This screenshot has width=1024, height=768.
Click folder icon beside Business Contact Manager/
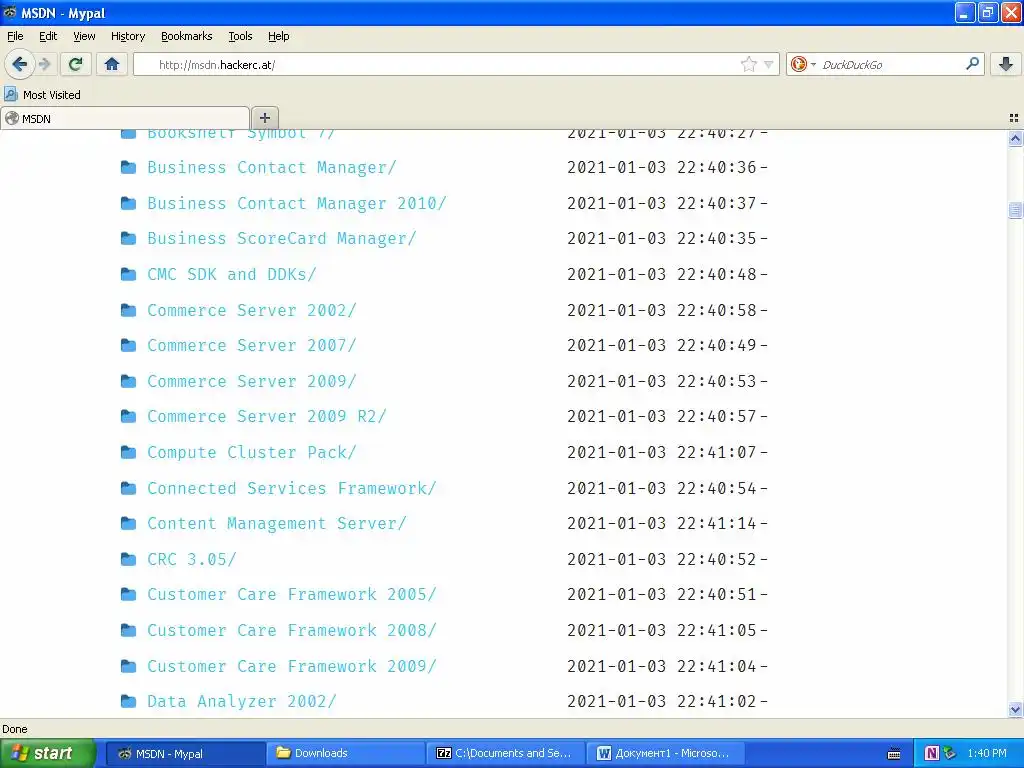[129, 168]
